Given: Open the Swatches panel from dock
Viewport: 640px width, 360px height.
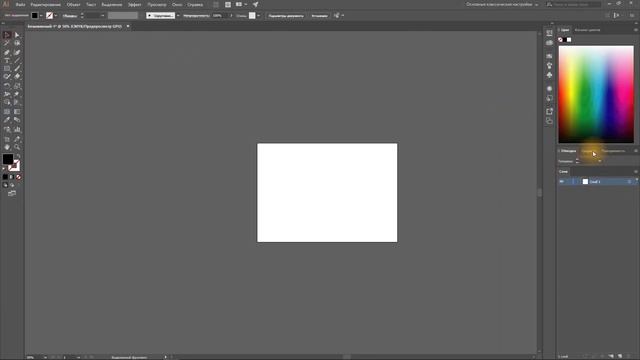Looking at the screenshot, I should click(x=549, y=56).
